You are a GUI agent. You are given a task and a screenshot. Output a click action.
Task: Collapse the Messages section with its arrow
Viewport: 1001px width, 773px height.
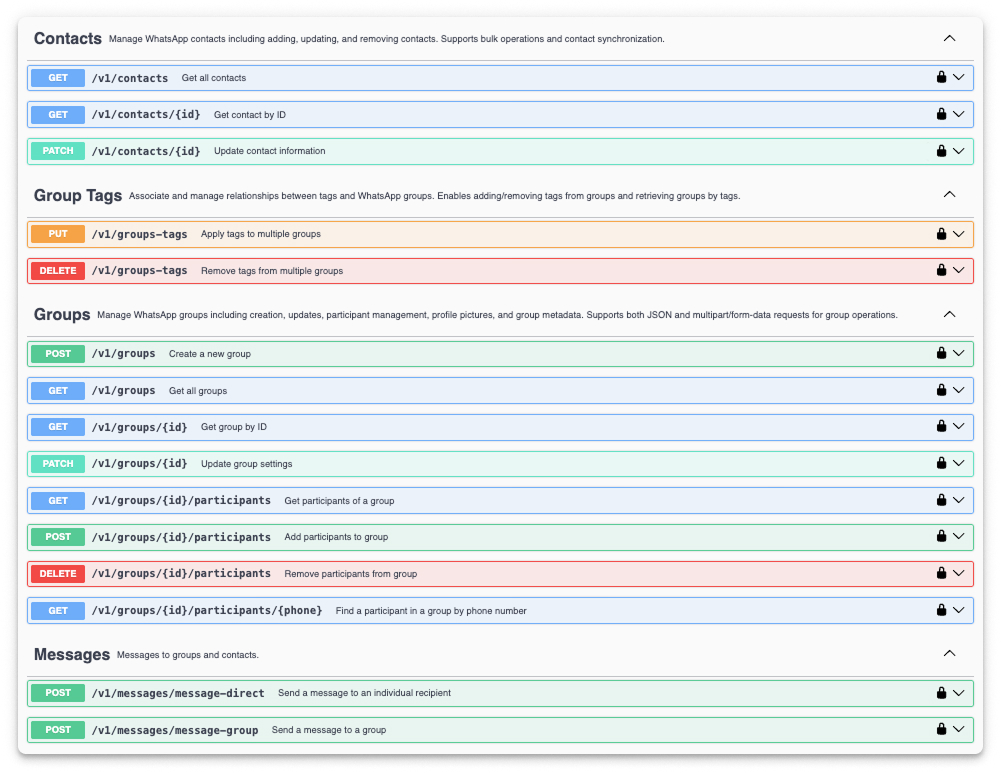tap(949, 653)
